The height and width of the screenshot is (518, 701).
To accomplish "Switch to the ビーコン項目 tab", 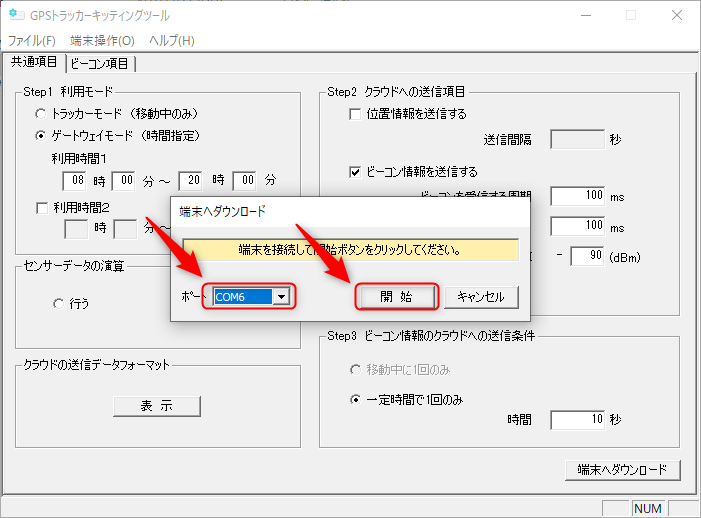I will click(100, 63).
